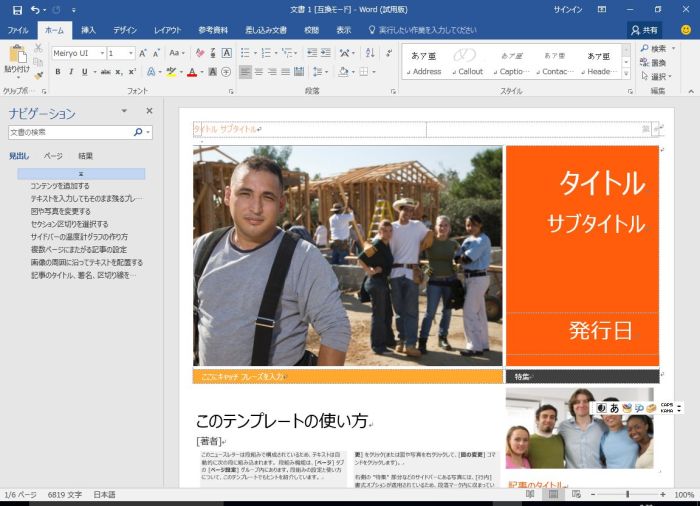700x506 pixels.
Task: Open the font size dropdown
Action: pyautogui.click(x=131, y=53)
